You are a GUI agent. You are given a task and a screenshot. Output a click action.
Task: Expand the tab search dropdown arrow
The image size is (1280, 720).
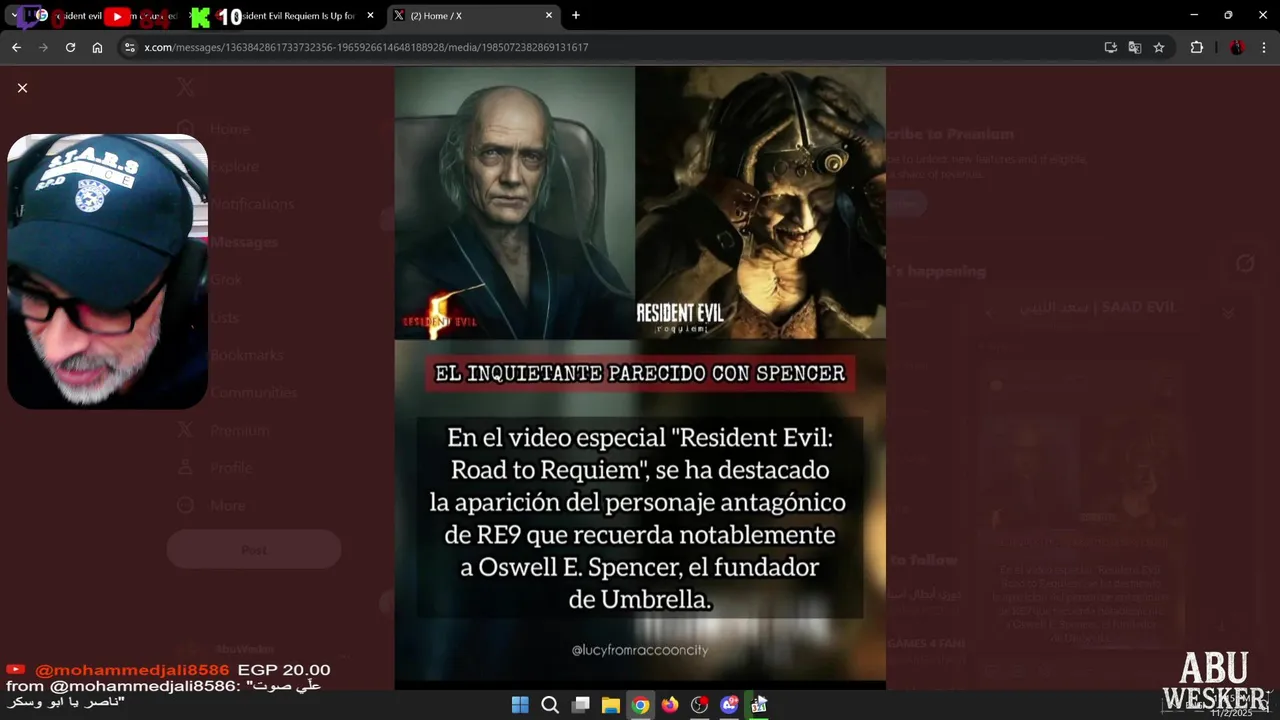14,15
